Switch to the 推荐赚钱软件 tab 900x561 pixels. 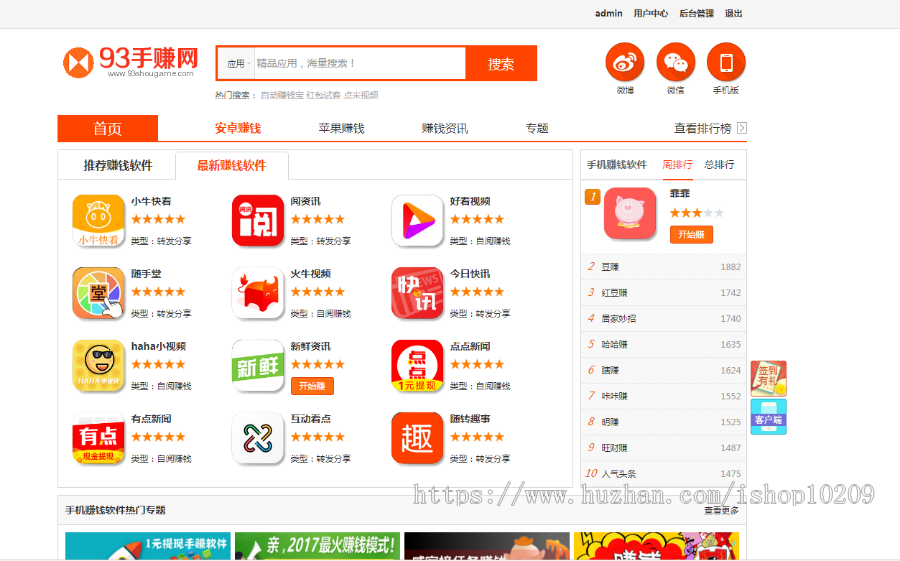(117, 166)
